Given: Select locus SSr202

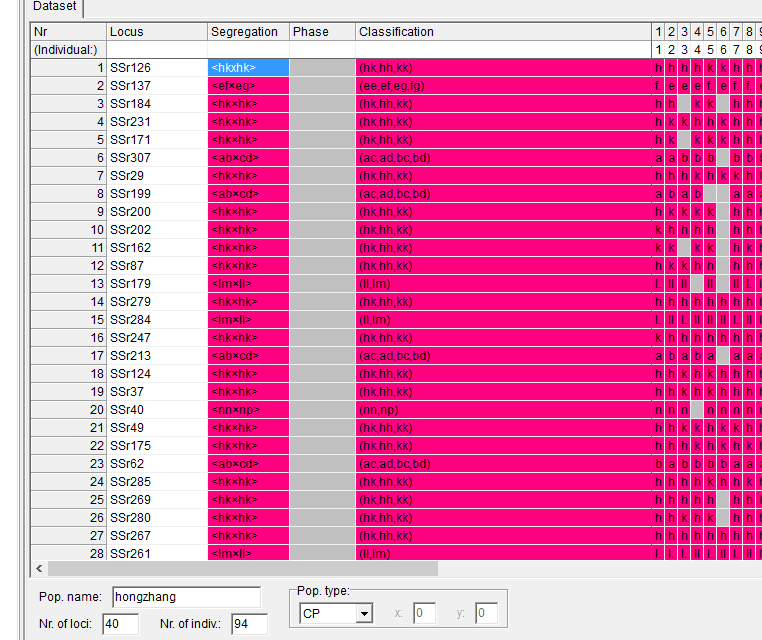Looking at the screenshot, I should click(157, 229).
